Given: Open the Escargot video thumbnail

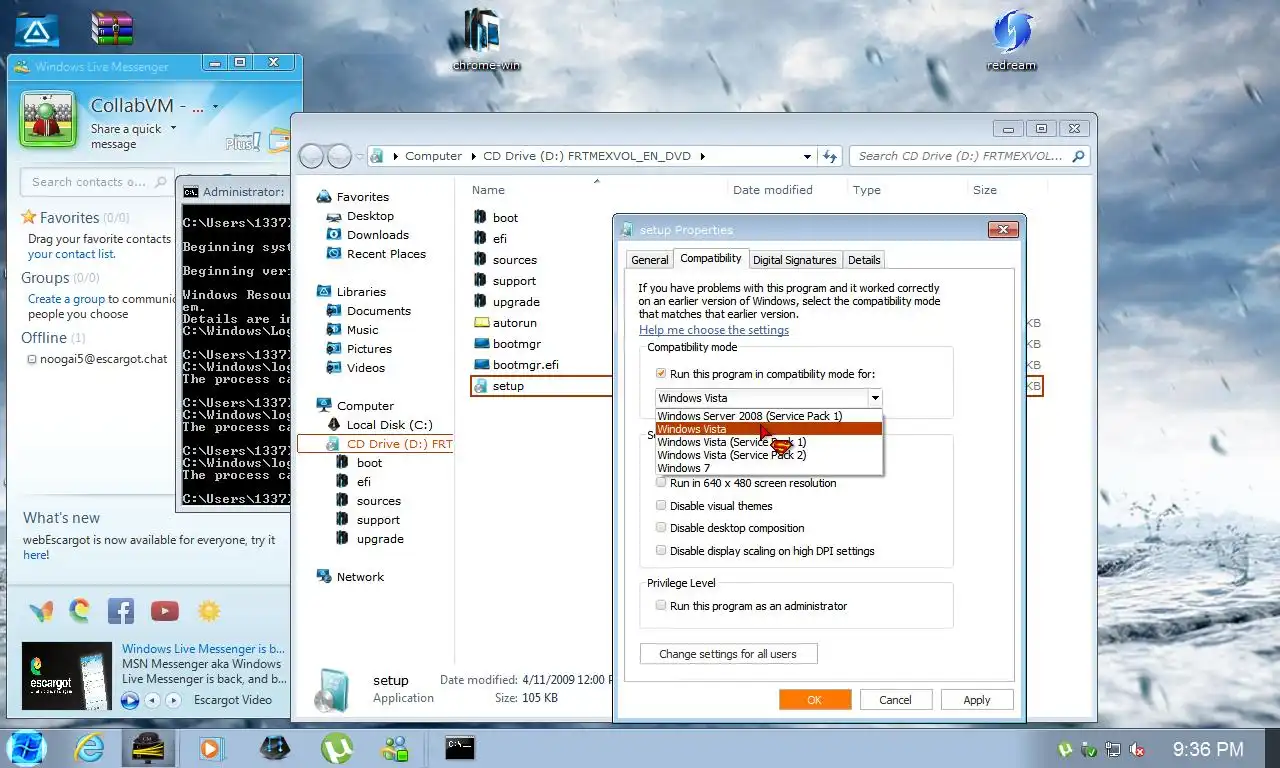Looking at the screenshot, I should tap(67, 676).
